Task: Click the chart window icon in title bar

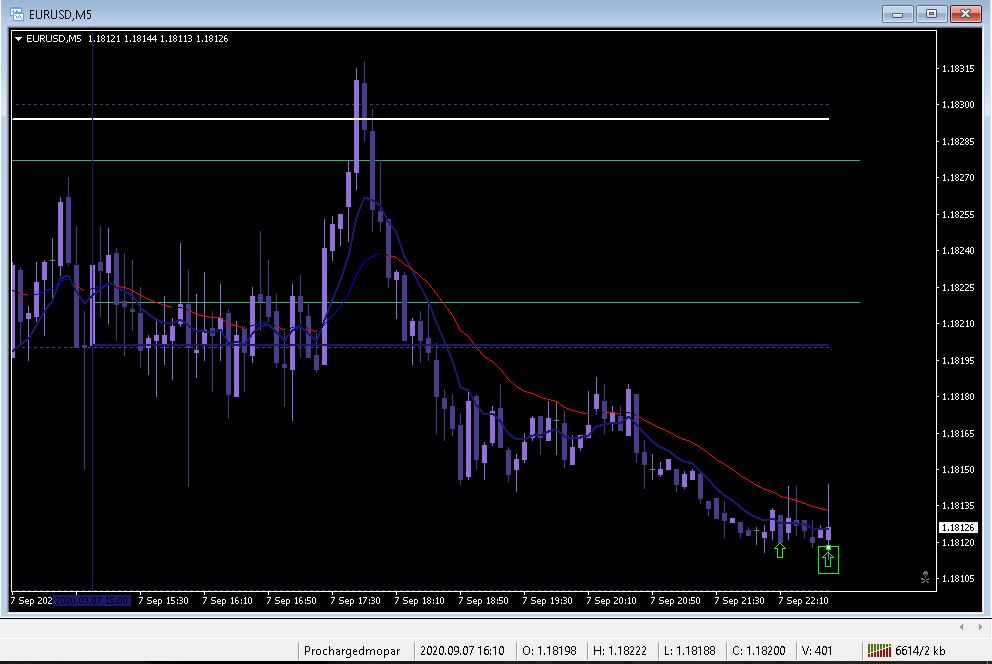Action: pos(17,13)
